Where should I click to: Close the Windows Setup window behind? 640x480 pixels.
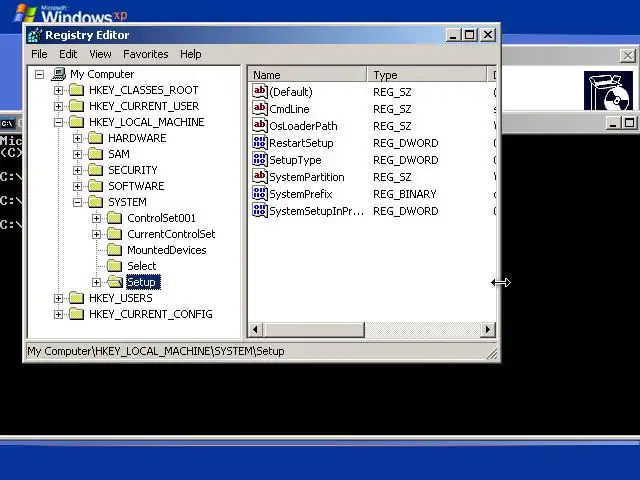click(628, 56)
